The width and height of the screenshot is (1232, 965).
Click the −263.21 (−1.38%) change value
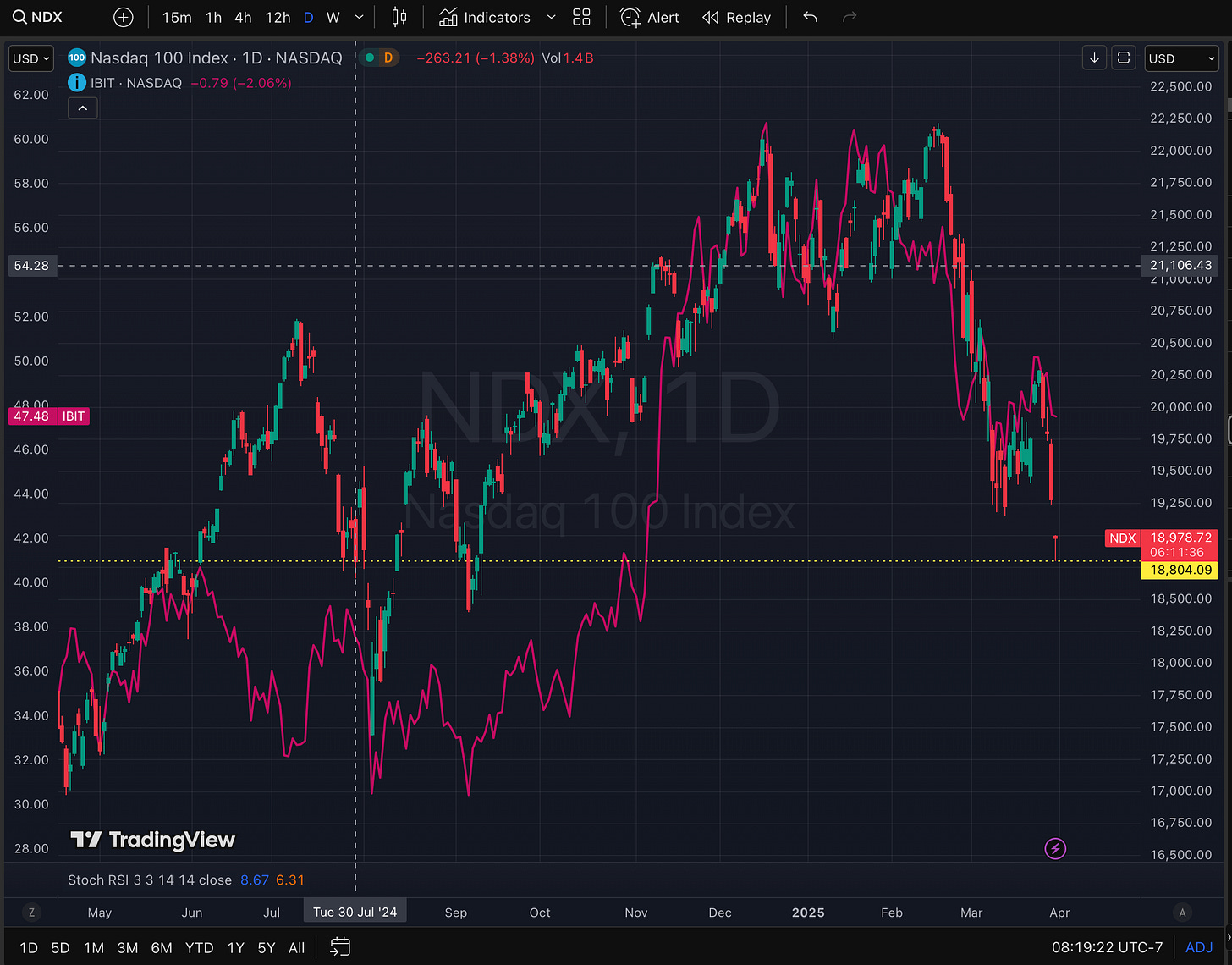tap(476, 58)
